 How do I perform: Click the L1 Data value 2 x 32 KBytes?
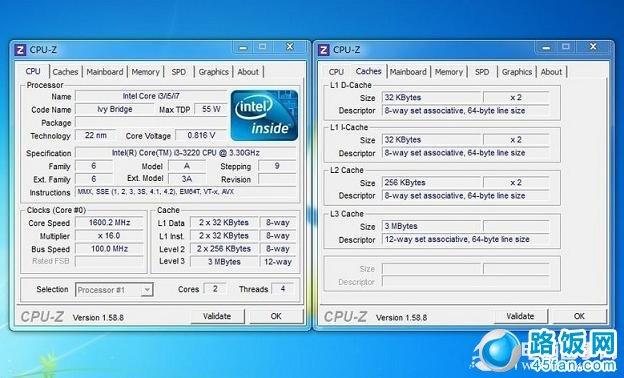pyautogui.click(x=224, y=223)
